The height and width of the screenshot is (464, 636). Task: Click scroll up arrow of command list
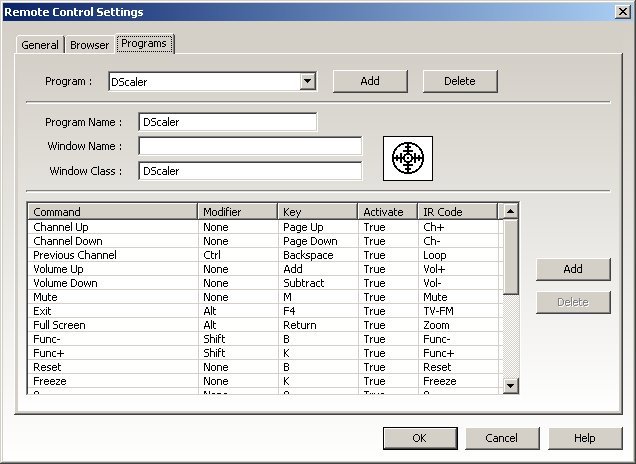tap(511, 211)
